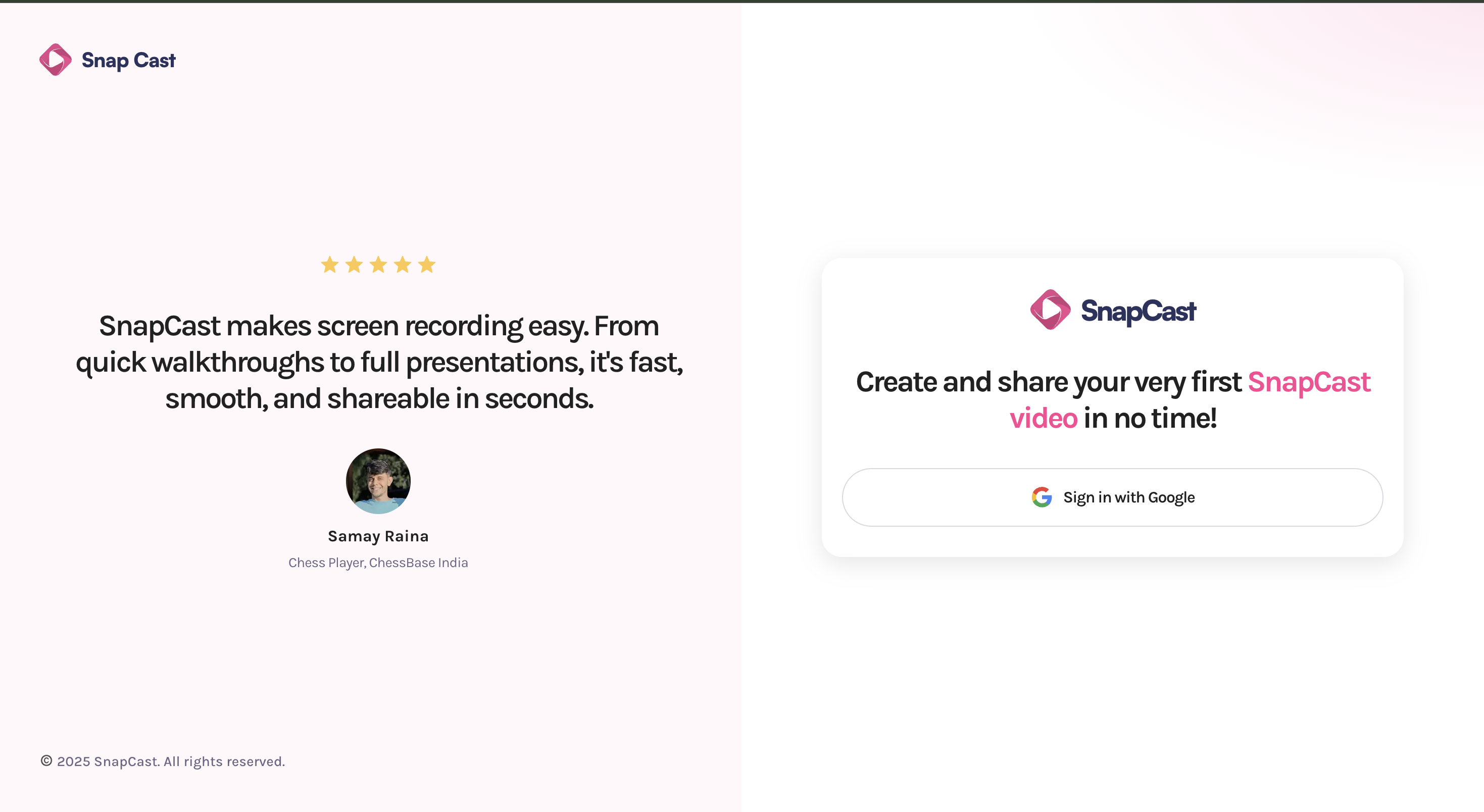The height and width of the screenshot is (812, 1484).
Task: Click the SnapCast wordmark in sign-in card
Action: [1139, 311]
